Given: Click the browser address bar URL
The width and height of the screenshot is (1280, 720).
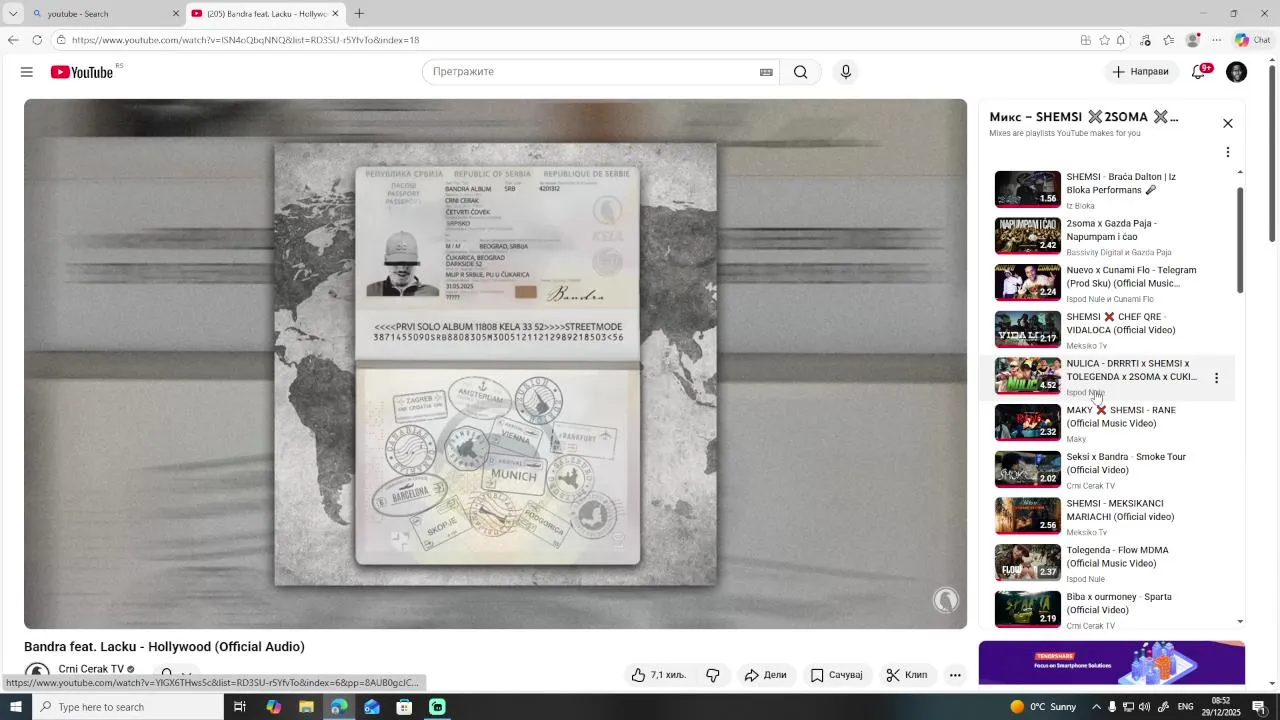Looking at the screenshot, I should click(246, 40).
